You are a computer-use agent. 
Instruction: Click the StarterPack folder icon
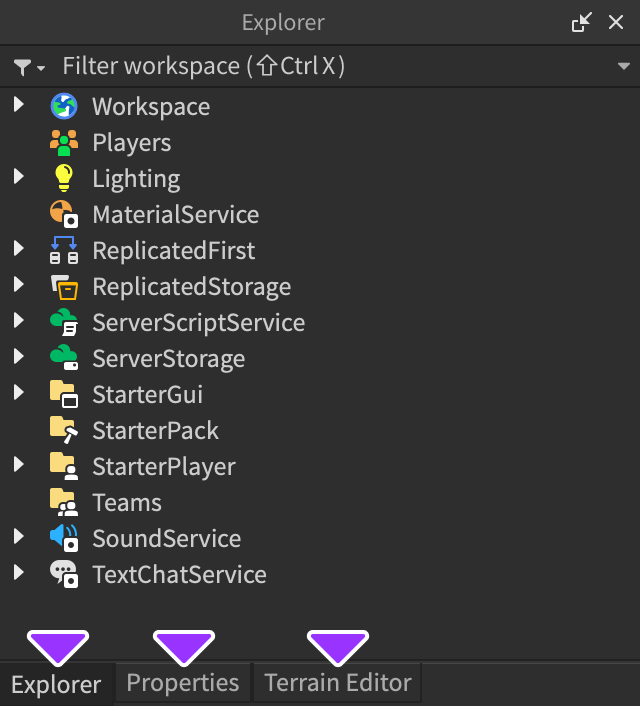tap(64, 431)
